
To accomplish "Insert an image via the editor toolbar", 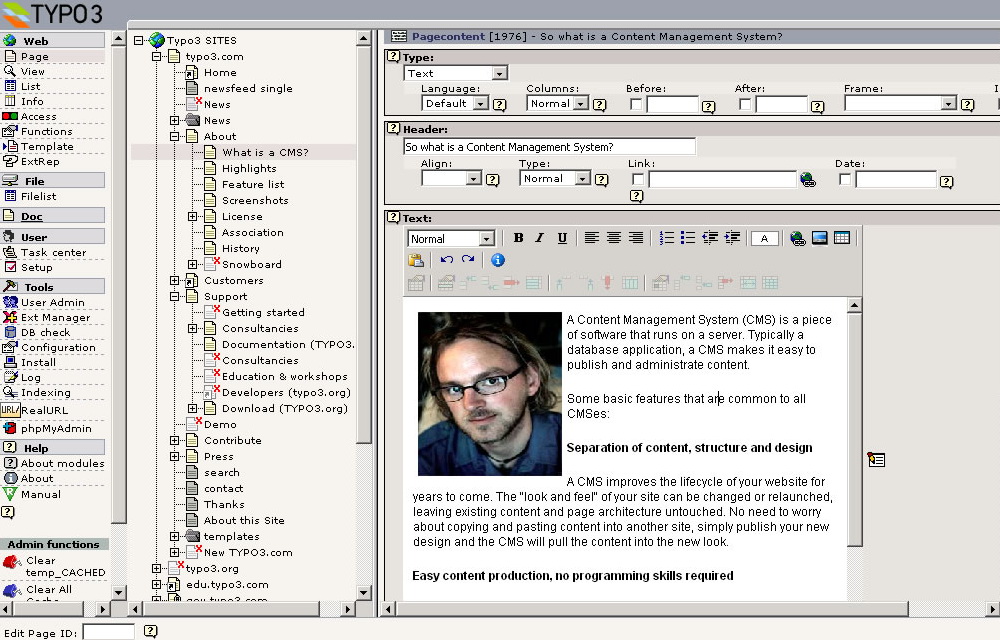I will pyautogui.click(x=820, y=238).
